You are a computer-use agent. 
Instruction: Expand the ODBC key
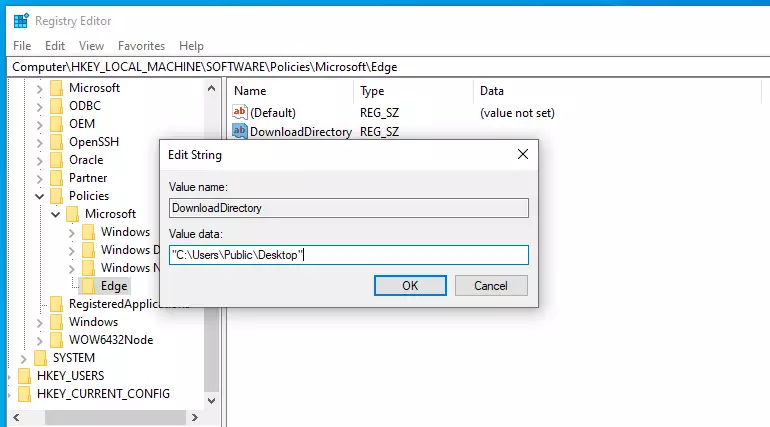(40, 107)
